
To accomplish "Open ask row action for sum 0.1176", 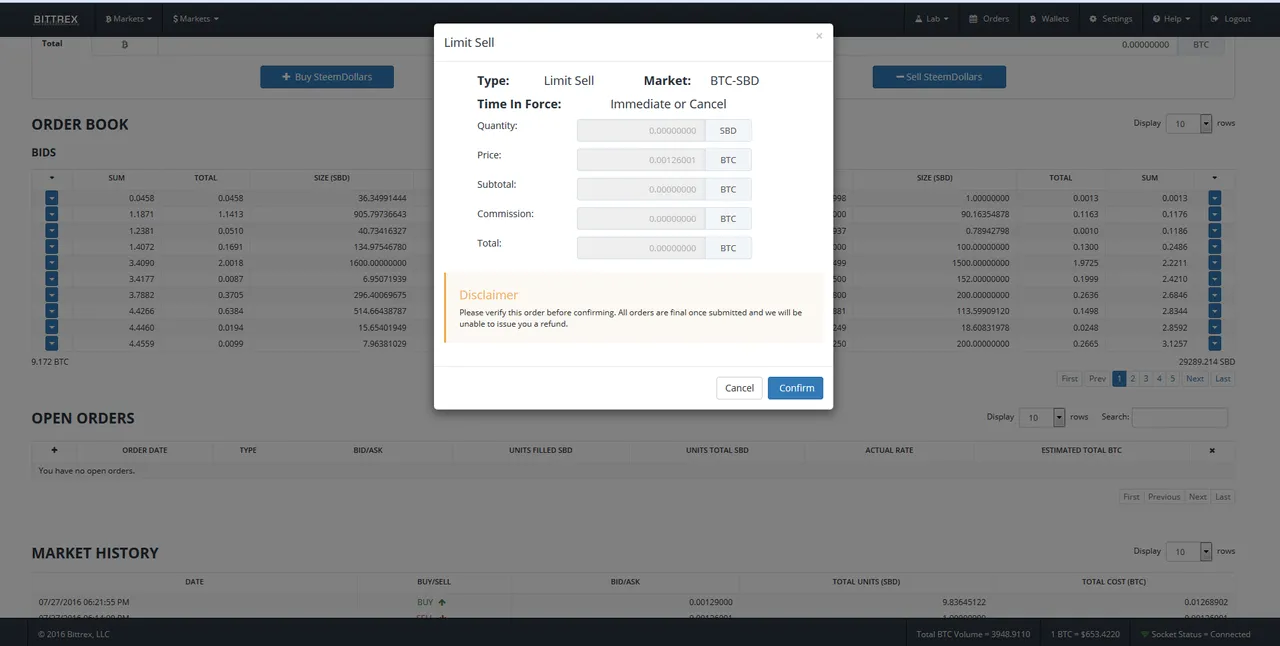I will click(x=1215, y=214).
